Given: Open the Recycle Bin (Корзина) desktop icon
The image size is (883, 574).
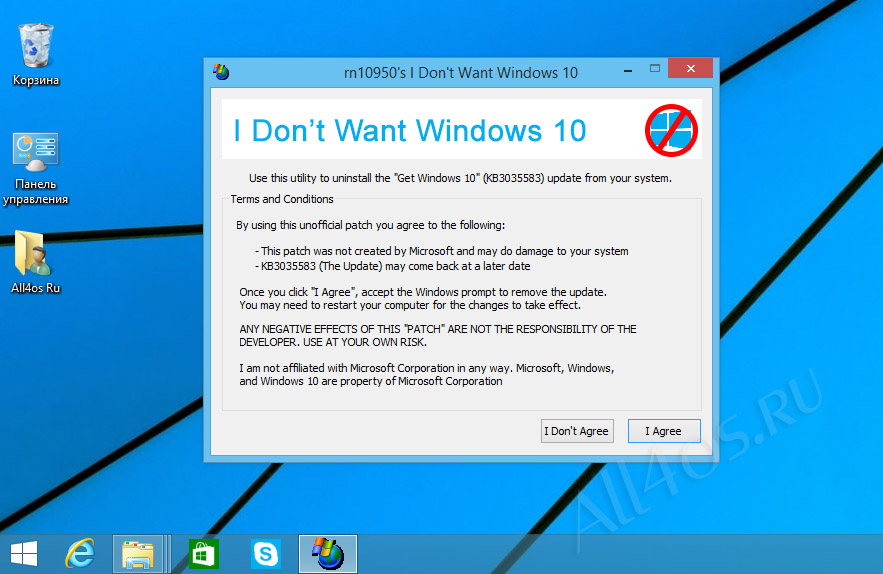Looking at the screenshot, I should pos(36,55).
